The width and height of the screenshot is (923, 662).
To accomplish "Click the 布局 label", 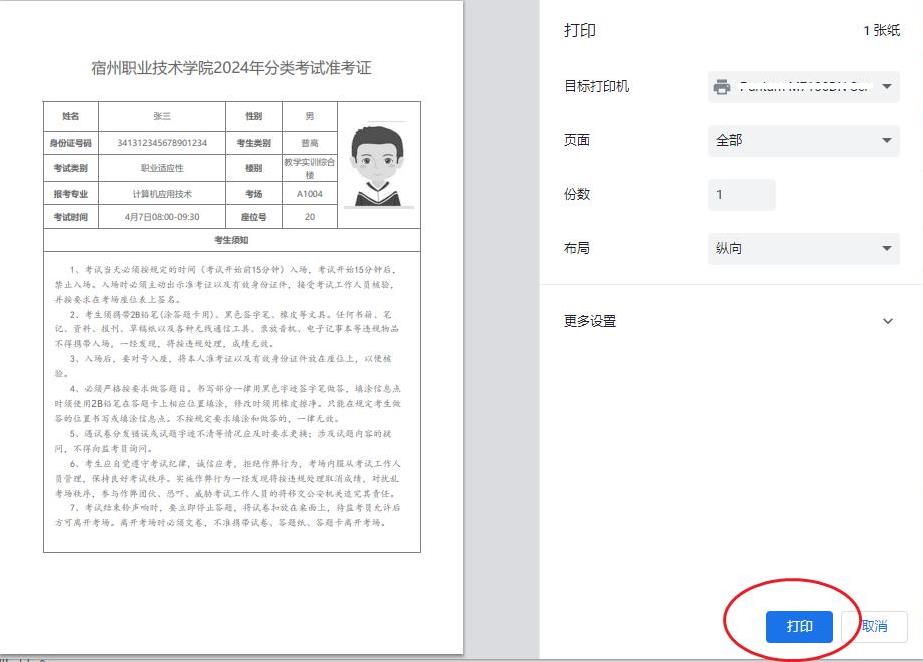I will click(x=576, y=248).
